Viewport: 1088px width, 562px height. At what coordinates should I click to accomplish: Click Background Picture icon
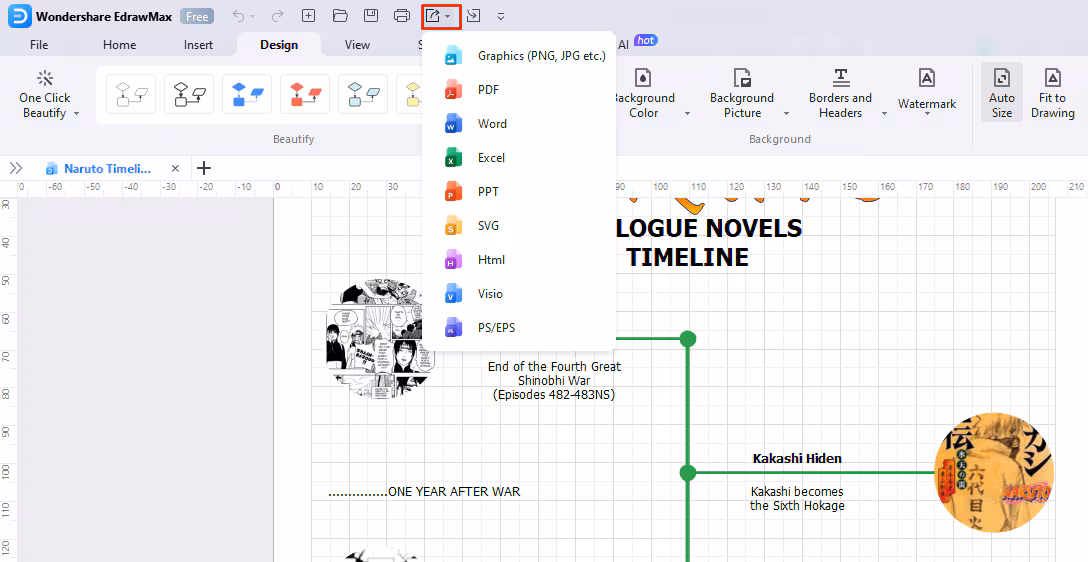(742, 78)
